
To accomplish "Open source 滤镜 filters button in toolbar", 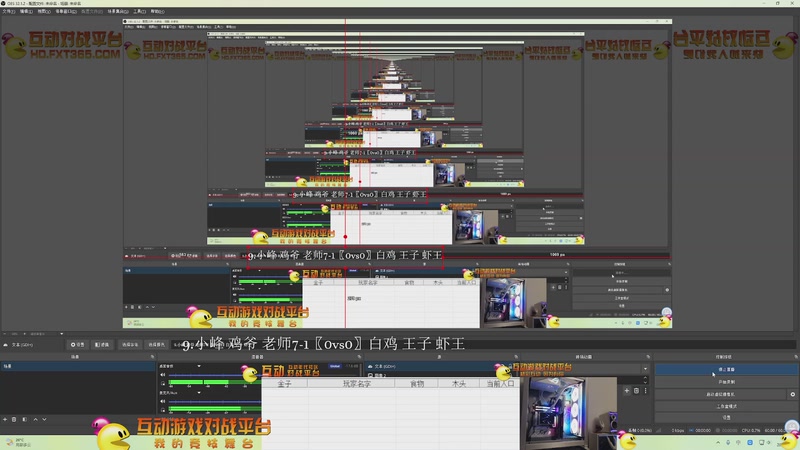I will (102, 344).
